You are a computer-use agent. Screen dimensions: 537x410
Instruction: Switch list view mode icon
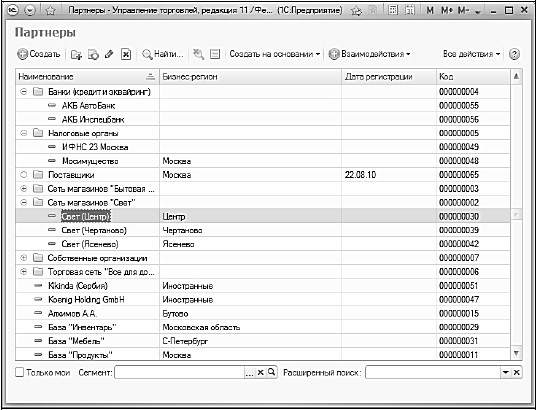click(215, 54)
